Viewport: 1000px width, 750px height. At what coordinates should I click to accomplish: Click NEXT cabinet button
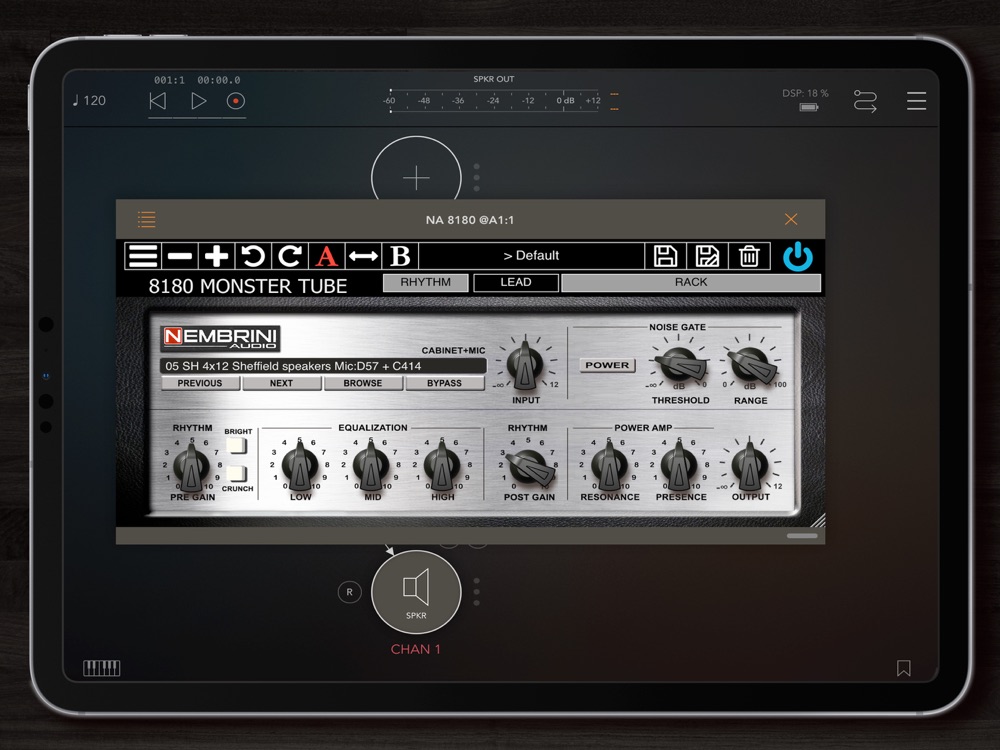(x=281, y=383)
